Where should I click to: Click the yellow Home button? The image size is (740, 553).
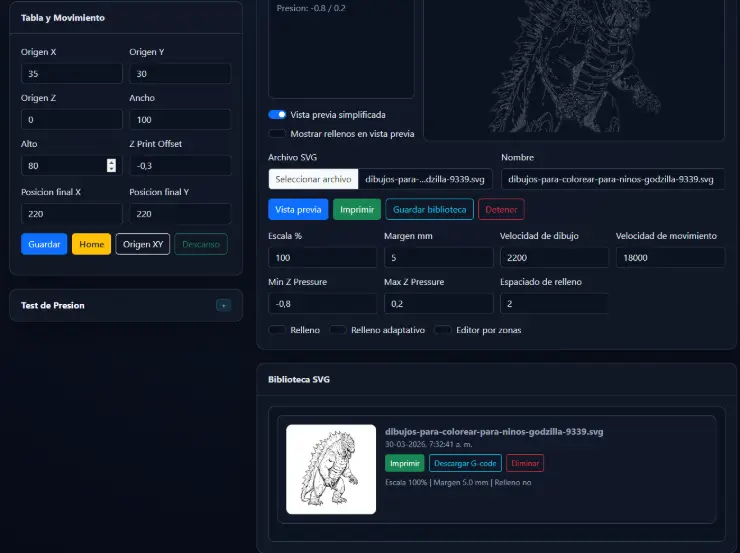click(x=91, y=244)
